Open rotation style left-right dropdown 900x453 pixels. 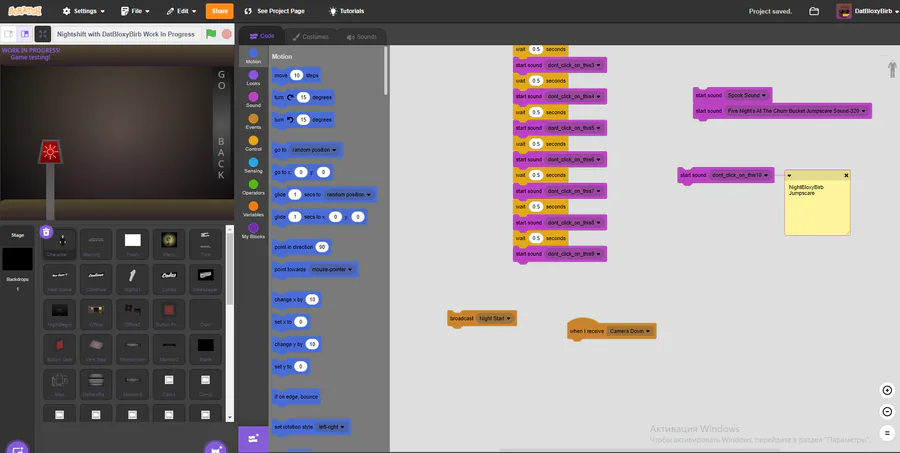332,427
